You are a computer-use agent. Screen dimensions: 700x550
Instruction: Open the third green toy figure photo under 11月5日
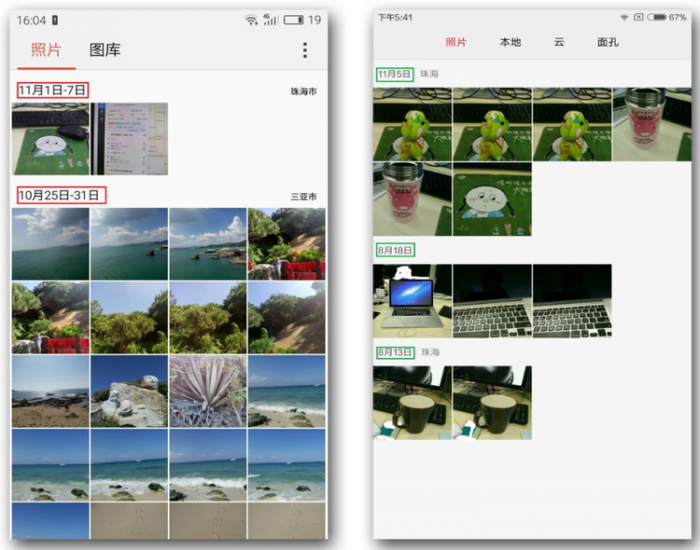click(572, 124)
